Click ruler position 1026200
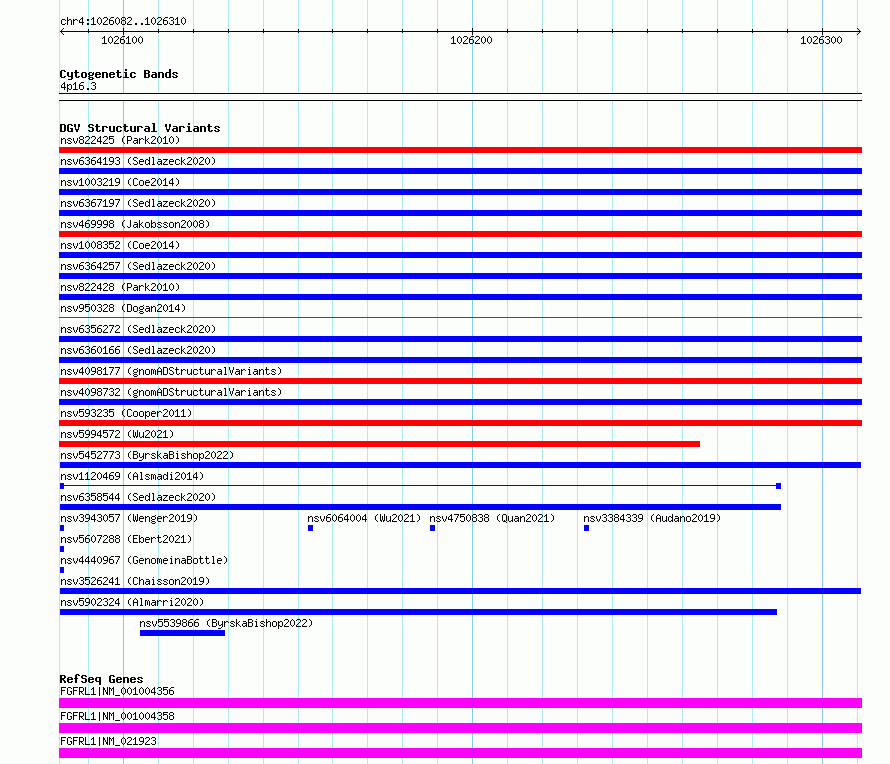890x764 pixels. tap(471, 40)
